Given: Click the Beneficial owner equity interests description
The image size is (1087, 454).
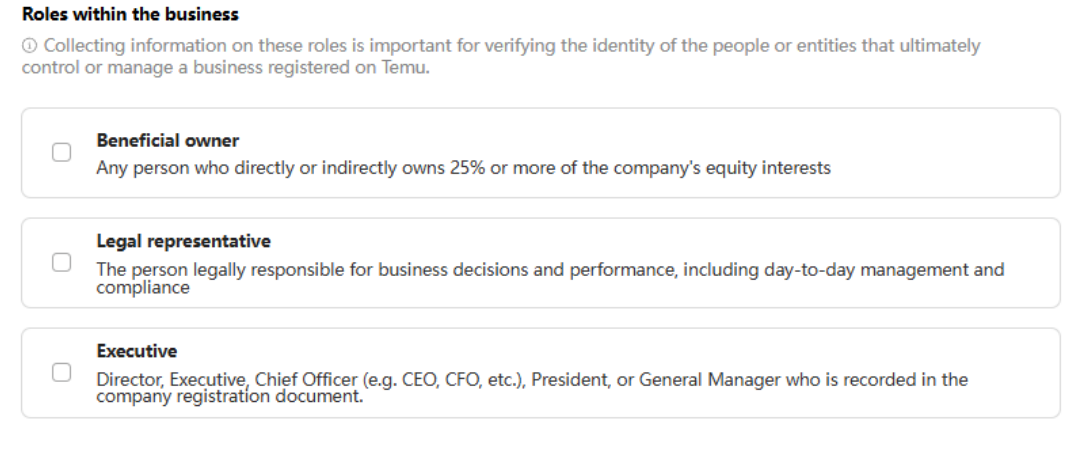Looking at the screenshot, I should 463,168.
